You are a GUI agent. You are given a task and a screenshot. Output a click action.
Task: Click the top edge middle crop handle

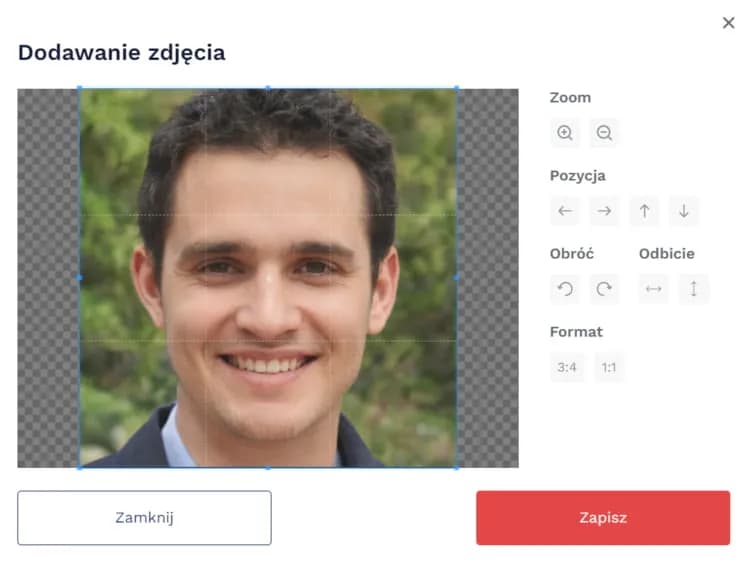[268, 88]
